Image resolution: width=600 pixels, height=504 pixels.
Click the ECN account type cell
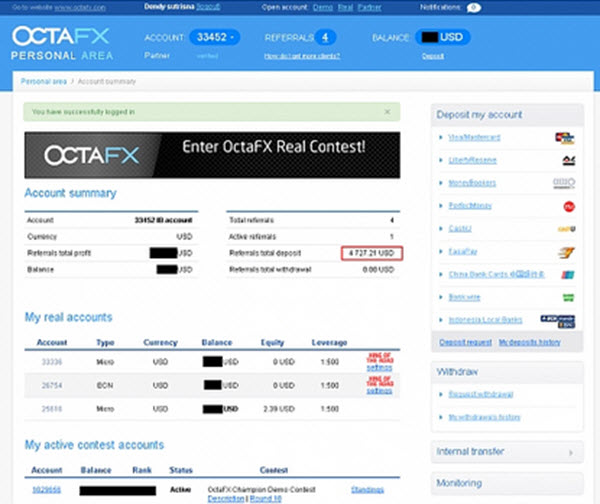[x=105, y=385]
